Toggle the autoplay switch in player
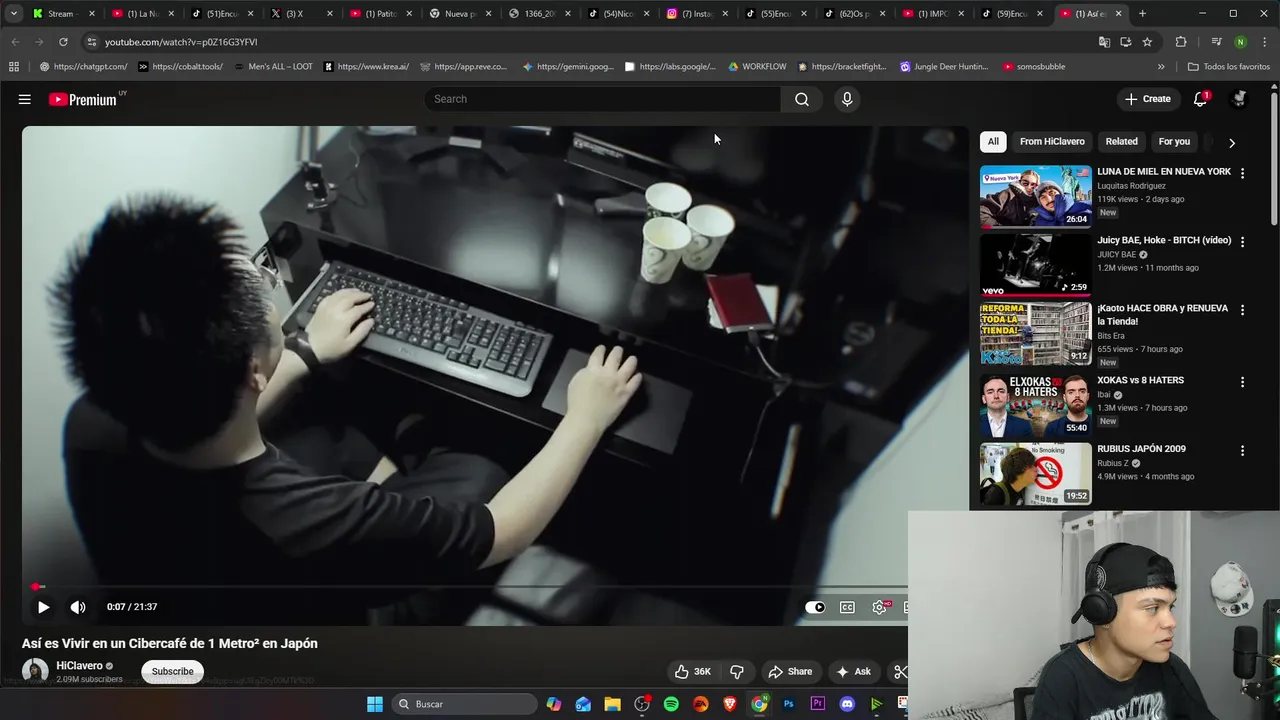 click(x=816, y=607)
